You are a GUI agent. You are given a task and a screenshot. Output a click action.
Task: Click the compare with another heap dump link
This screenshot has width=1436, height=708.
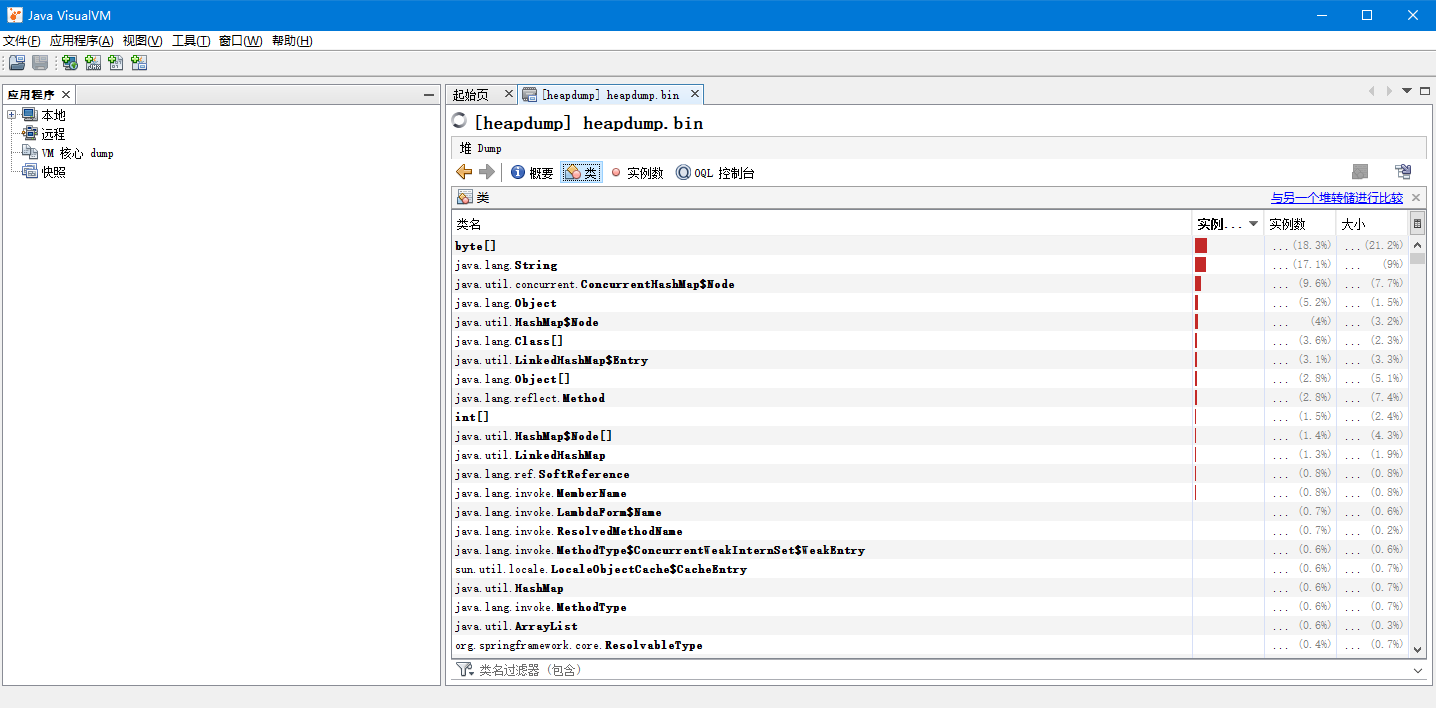point(1337,198)
